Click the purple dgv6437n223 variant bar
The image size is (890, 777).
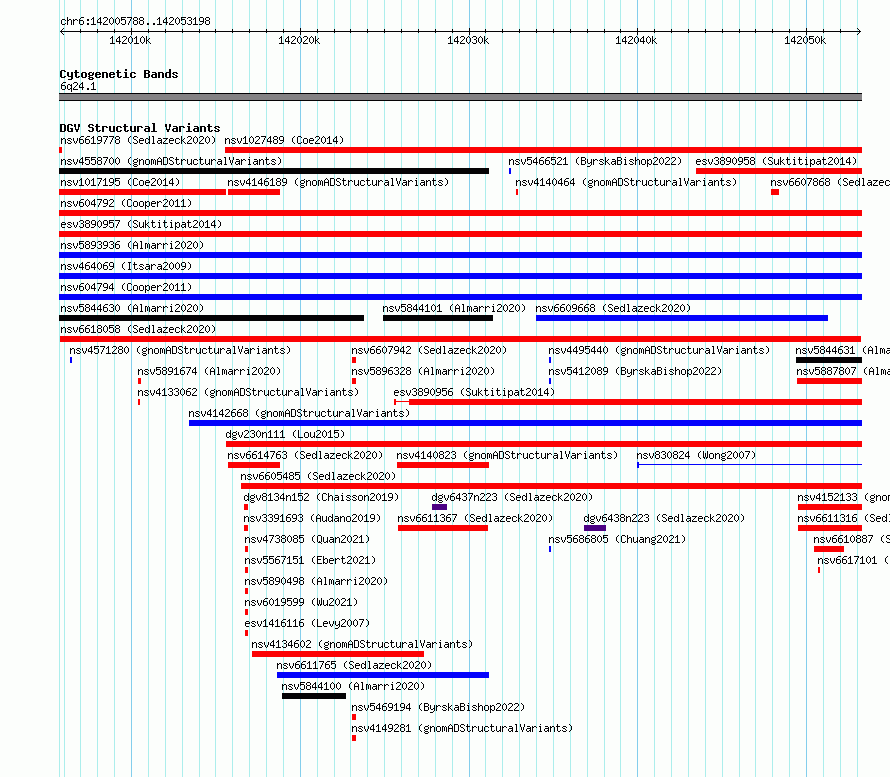pos(439,507)
